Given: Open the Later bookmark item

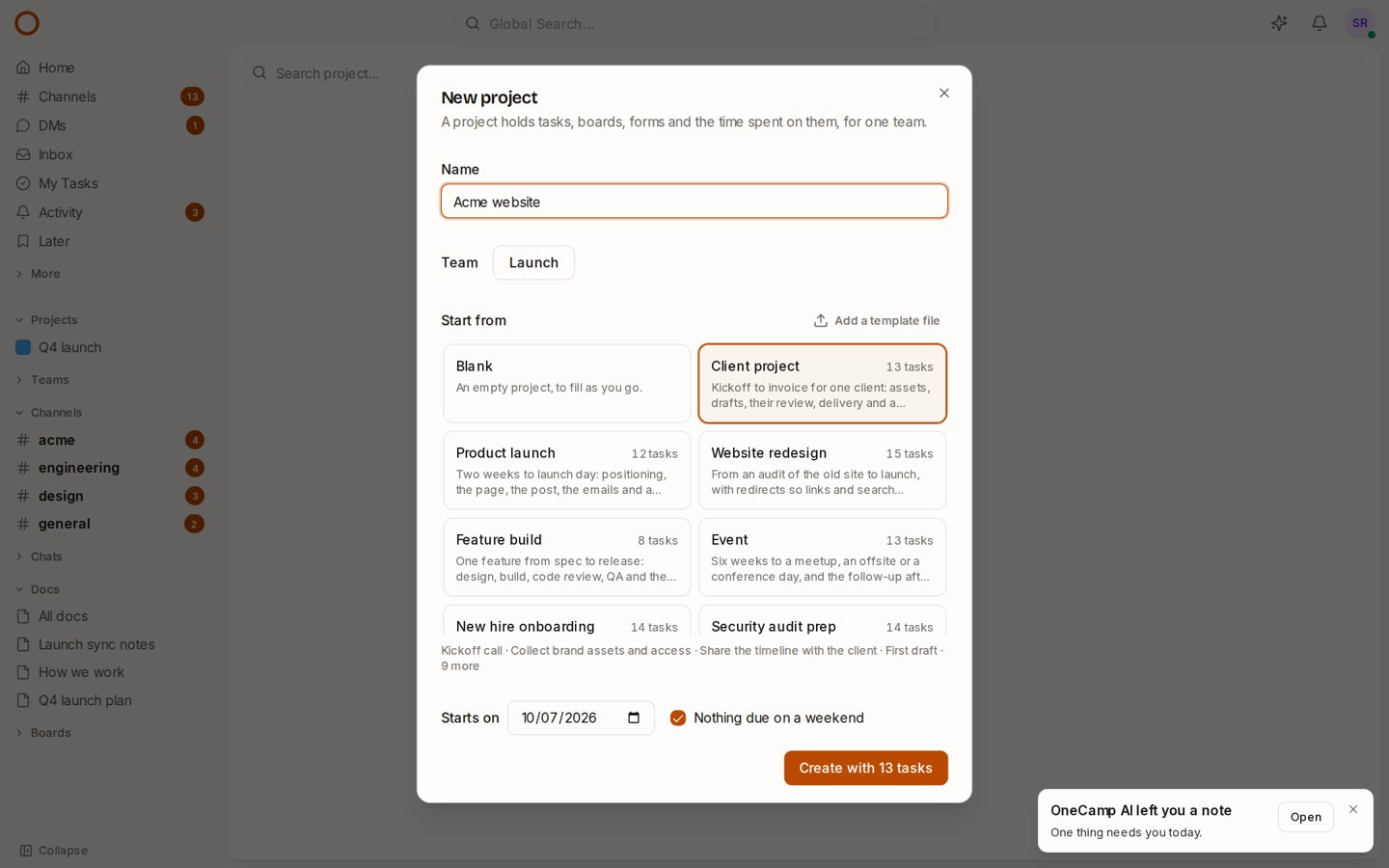Looking at the screenshot, I should pyautogui.click(x=110, y=241).
